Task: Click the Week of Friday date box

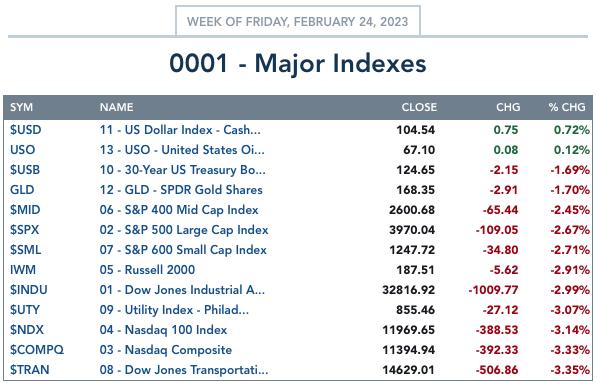Action: 298,21
